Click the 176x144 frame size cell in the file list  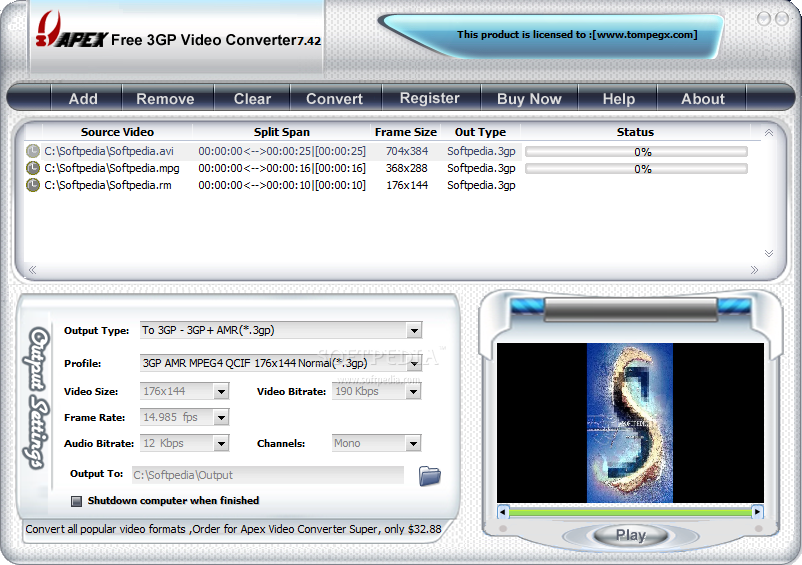click(x=407, y=185)
